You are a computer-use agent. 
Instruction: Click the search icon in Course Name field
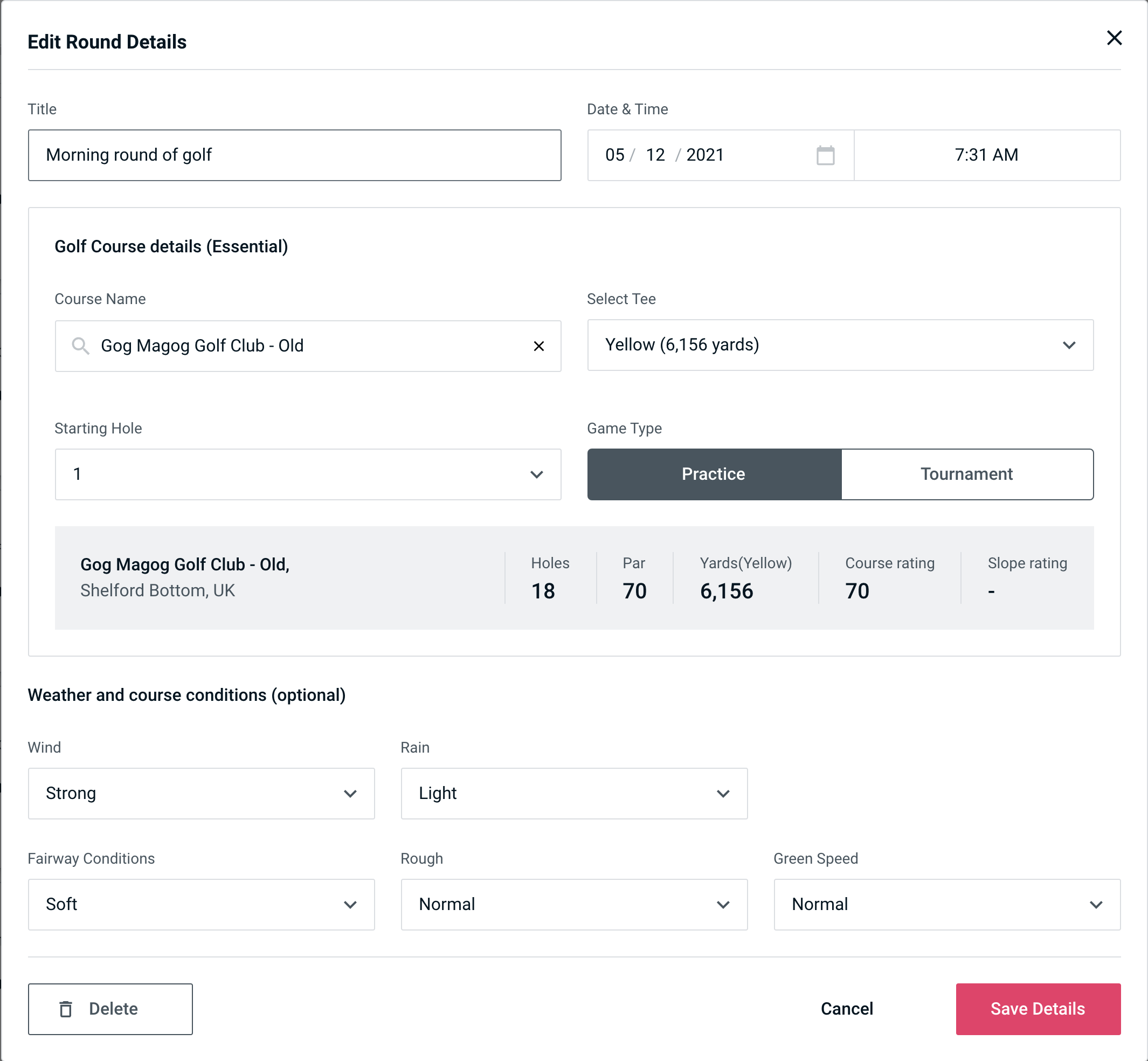(81, 346)
